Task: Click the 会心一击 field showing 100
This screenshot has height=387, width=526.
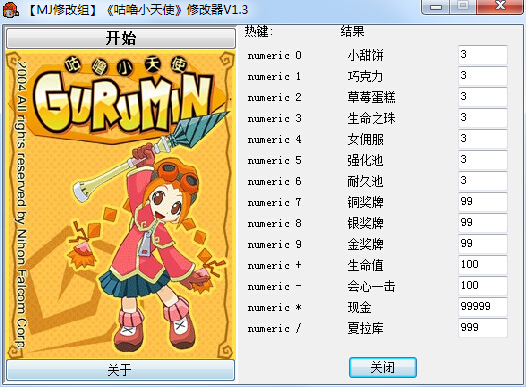Action: click(x=483, y=286)
